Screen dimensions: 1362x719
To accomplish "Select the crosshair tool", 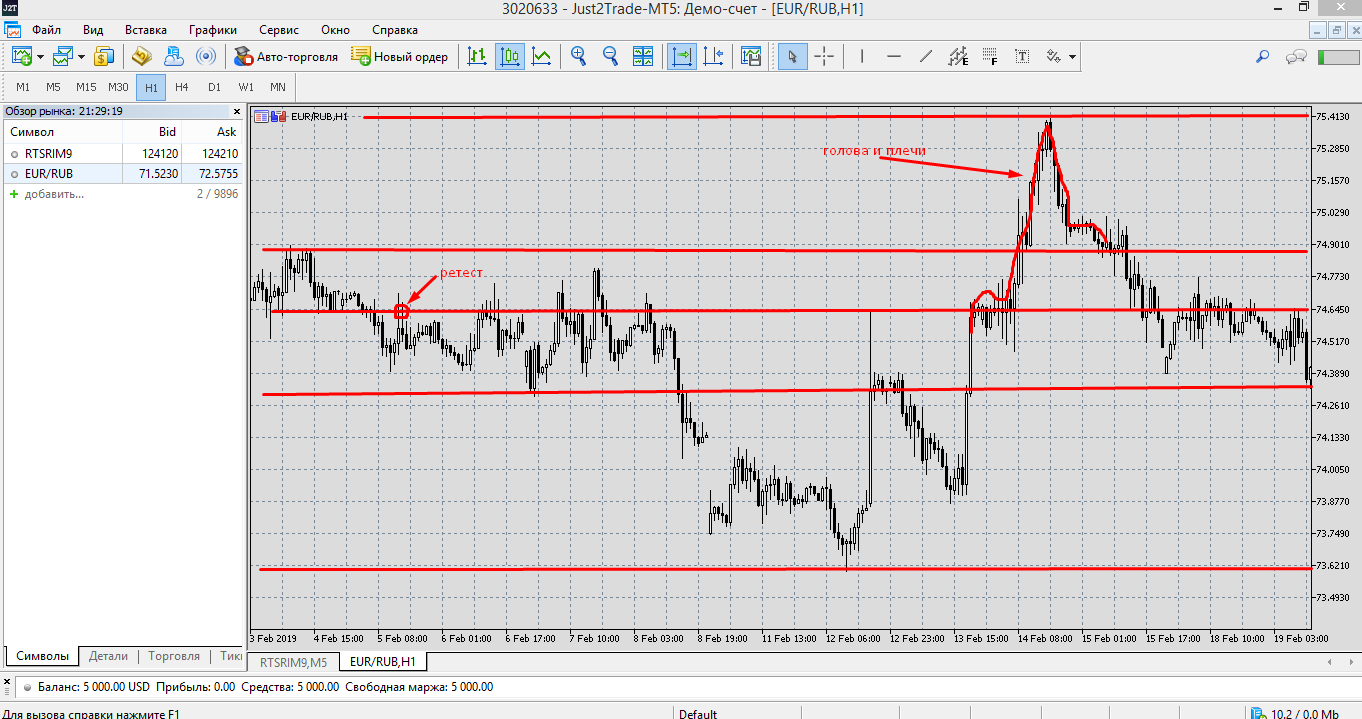I will coord(824,56).
